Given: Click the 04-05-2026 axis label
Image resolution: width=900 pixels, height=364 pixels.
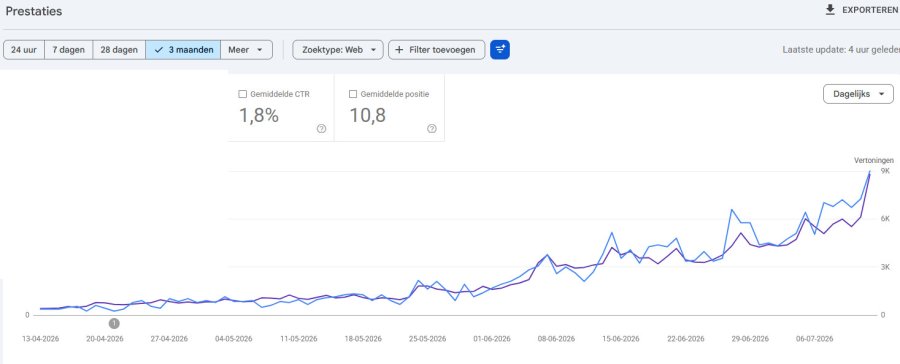Looking at the screenshot, I should pos(234,339).
